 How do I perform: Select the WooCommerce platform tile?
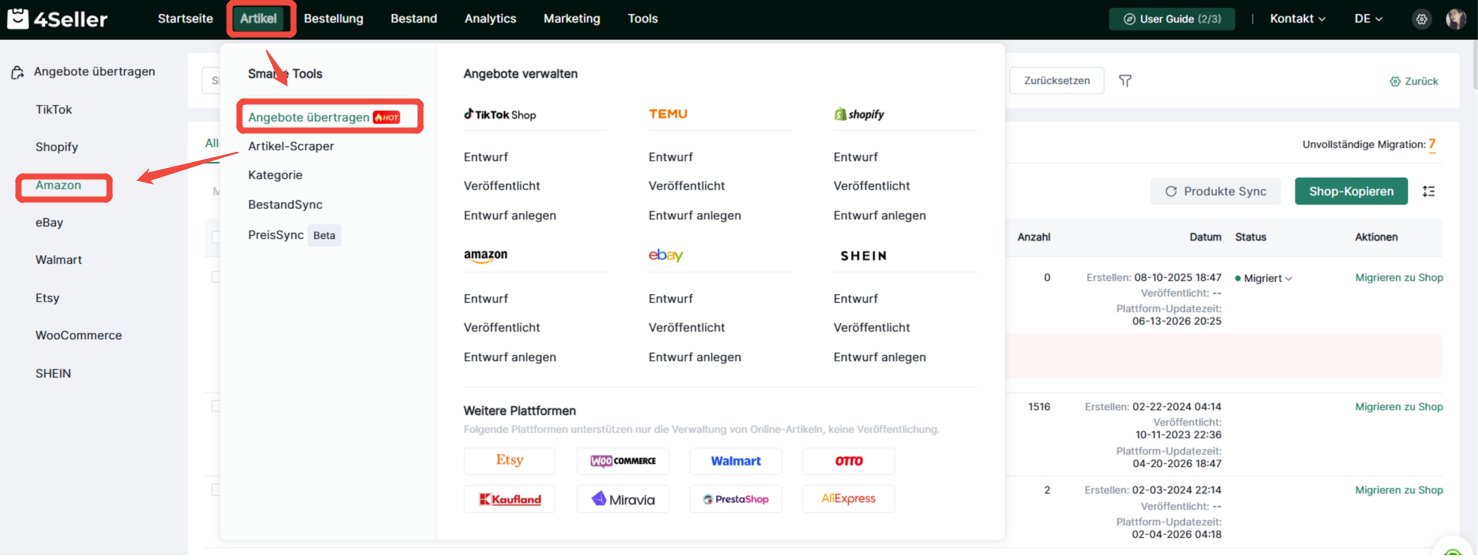point(623,461)
